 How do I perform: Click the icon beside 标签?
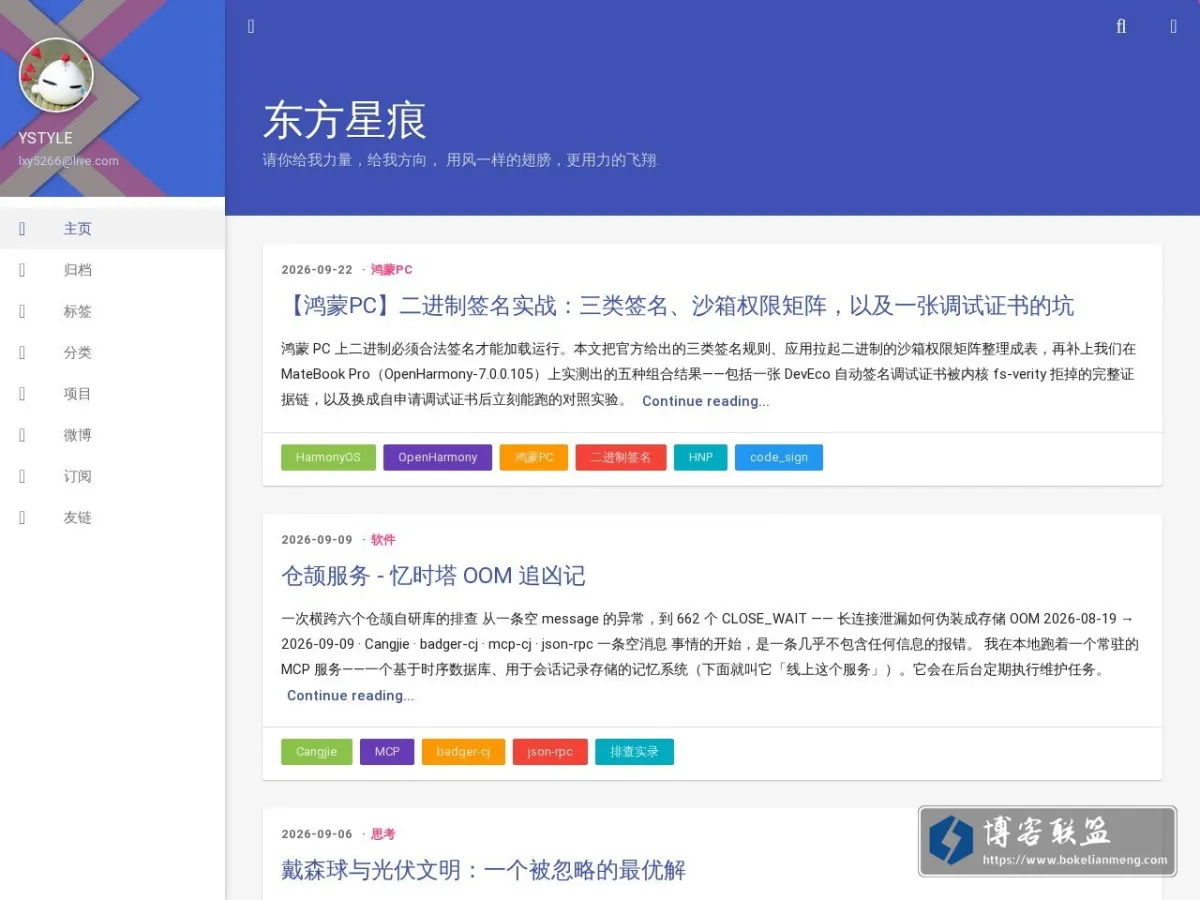click(x=22, y=311)
